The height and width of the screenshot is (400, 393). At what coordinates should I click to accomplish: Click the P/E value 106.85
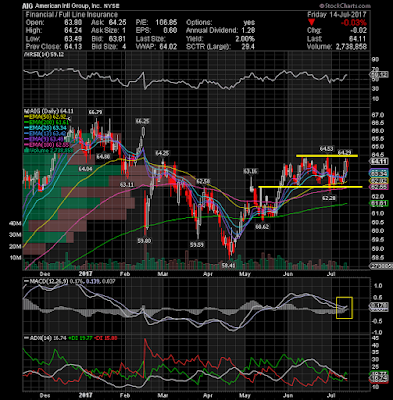coord(166,23)
